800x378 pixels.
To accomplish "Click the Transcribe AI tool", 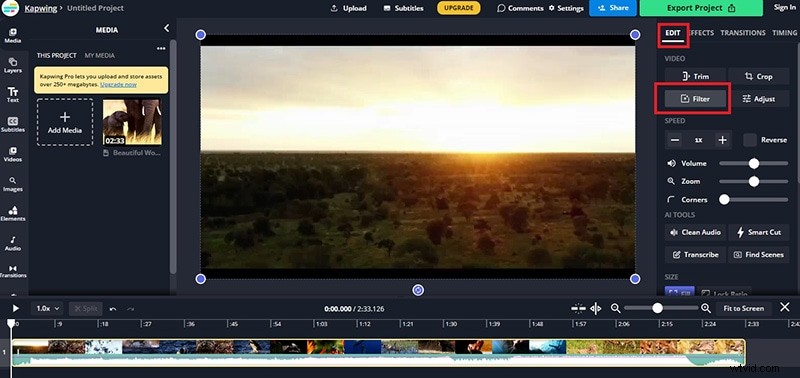I will coord(695,255).
